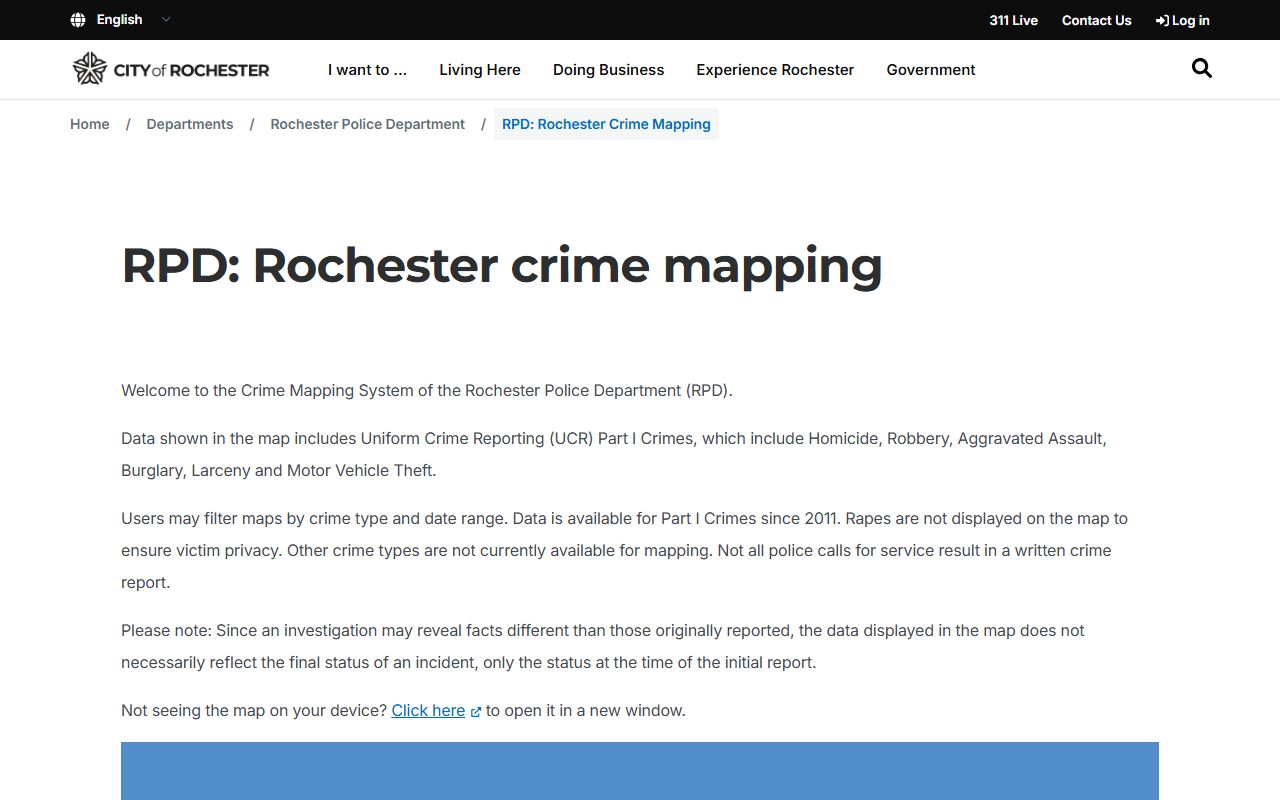Expand the English language dropdown chevron
The height and width of the screenshot is (800, 1280).
(x=166, y=20)
